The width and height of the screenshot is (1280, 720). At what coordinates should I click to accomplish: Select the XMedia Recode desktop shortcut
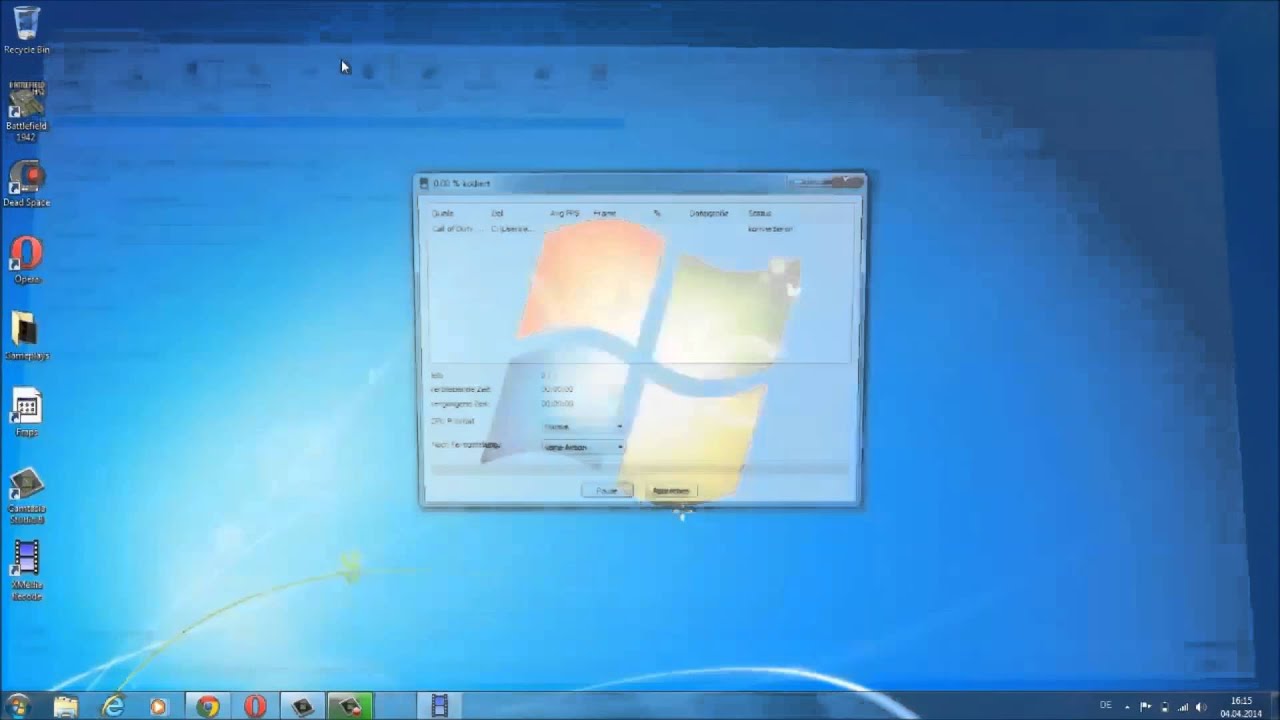pos(26,571)
